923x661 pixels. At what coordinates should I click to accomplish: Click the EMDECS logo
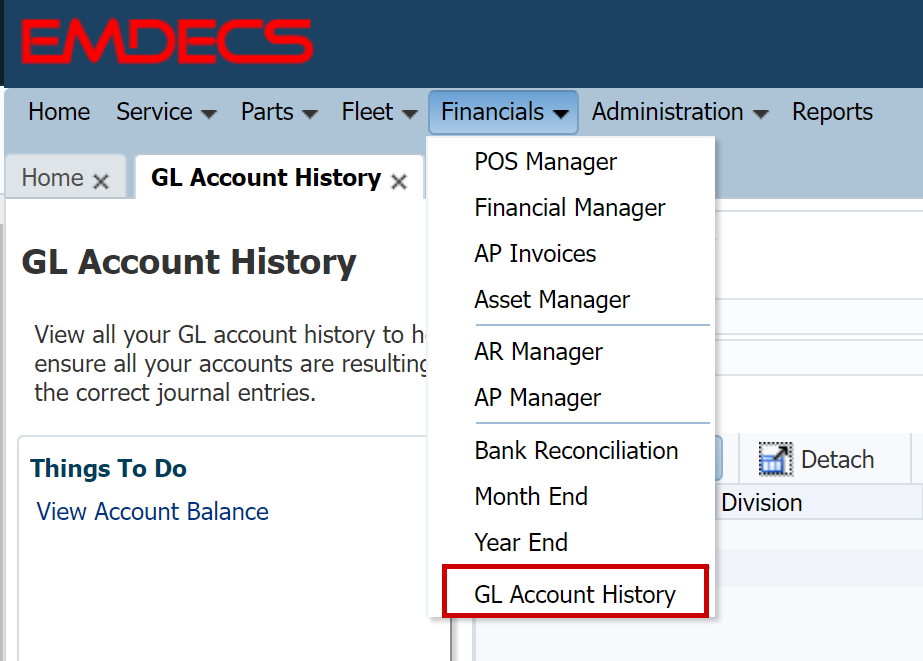[167, 42]
